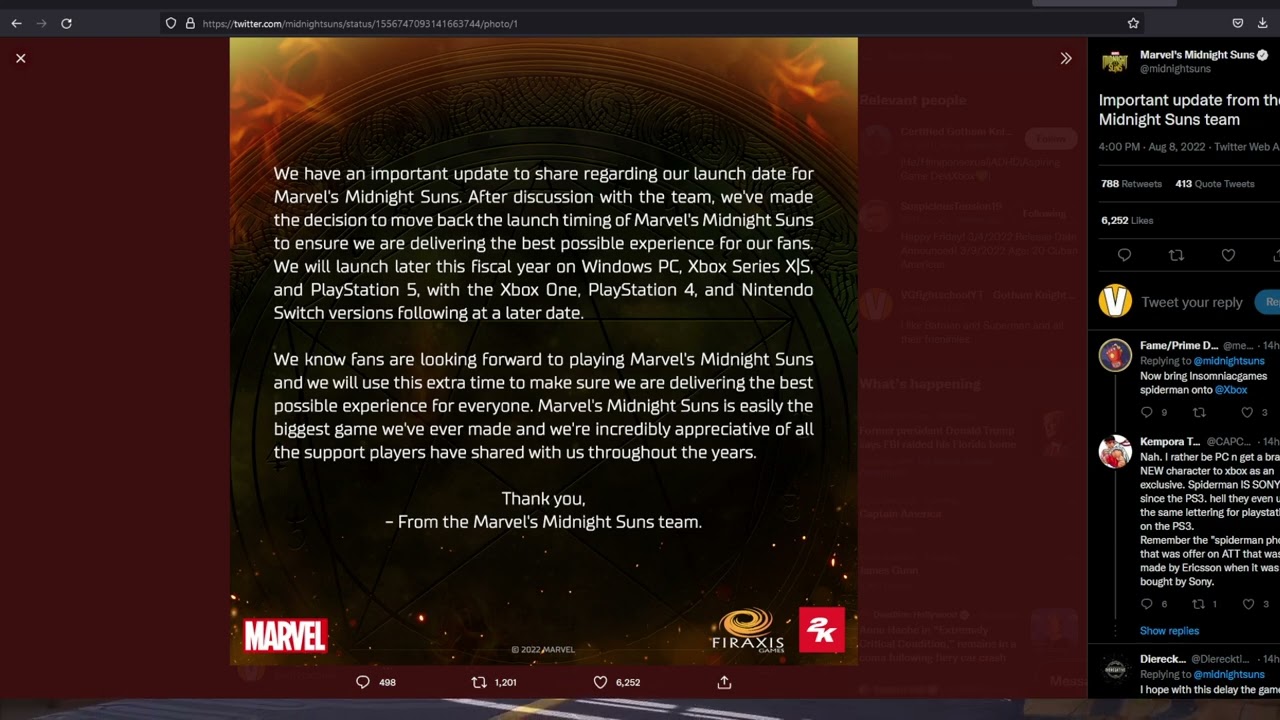1280x720 pixels.
Task: Like the Insomniac spiderman comment
Action: pyautogui.click(x=1247, y=412)
